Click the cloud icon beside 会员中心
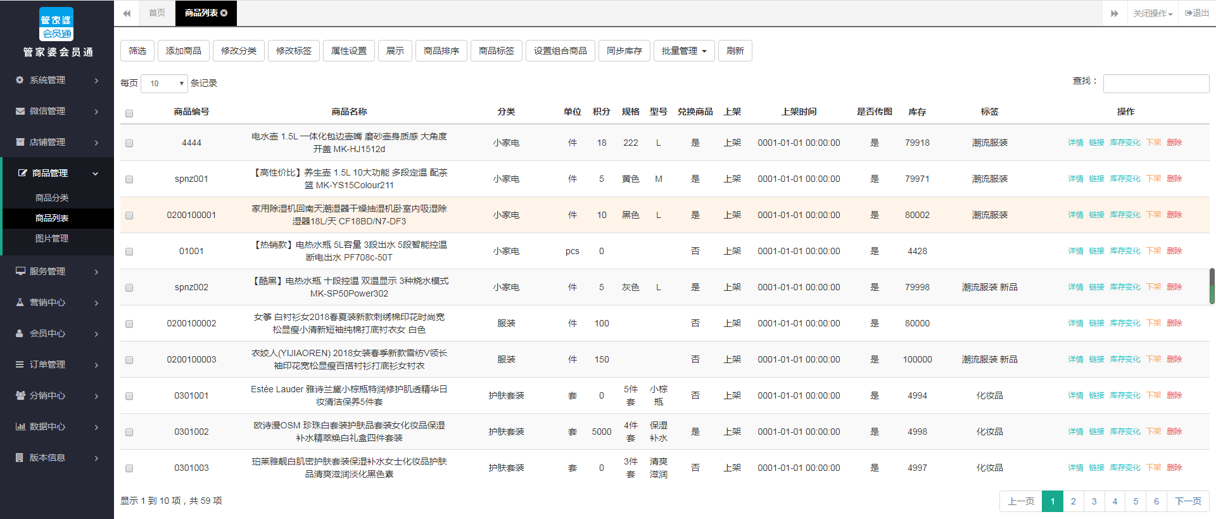 [20, 333]
